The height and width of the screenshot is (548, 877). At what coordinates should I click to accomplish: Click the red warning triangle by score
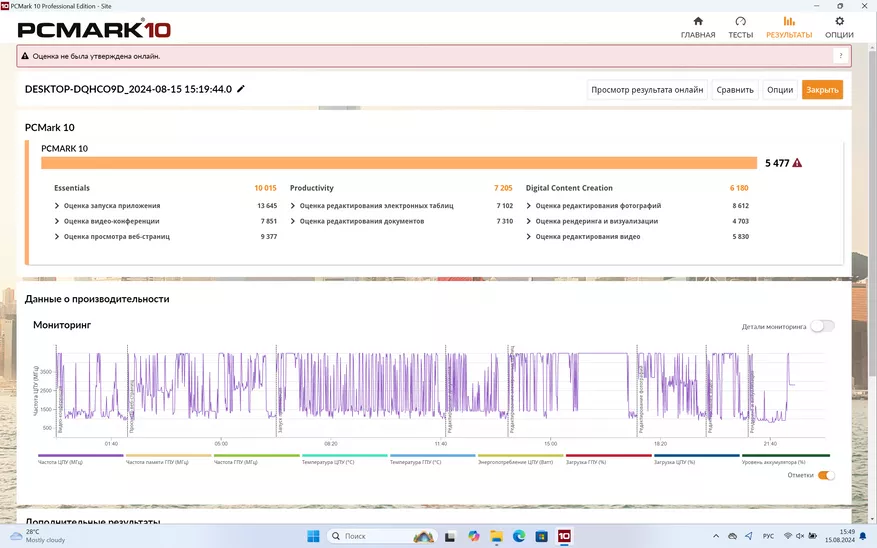pyautogui.click(x=797, y=163)
